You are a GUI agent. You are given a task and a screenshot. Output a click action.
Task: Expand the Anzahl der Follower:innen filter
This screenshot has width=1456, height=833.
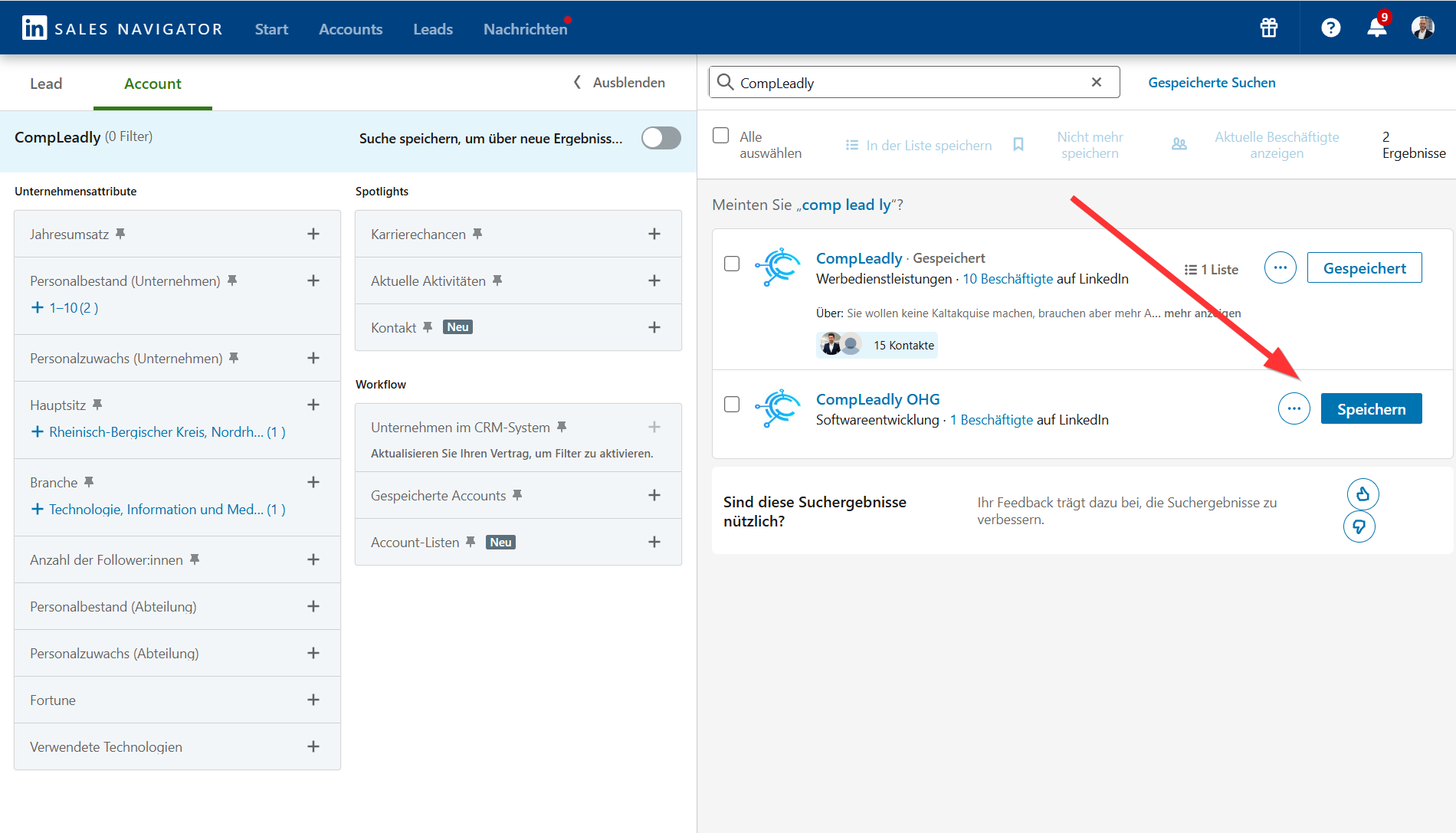[x=313, y=559]
